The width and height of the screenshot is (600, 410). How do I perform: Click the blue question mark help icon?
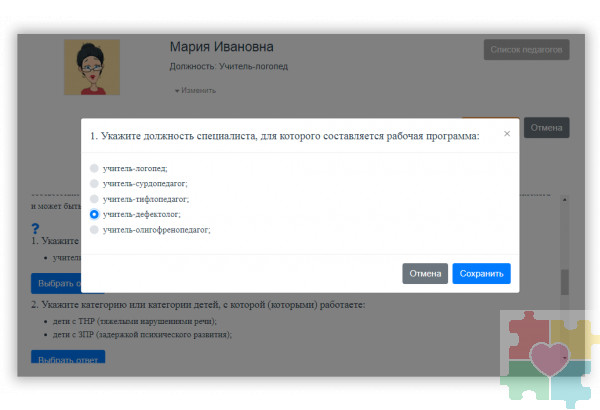click(36, 229)
